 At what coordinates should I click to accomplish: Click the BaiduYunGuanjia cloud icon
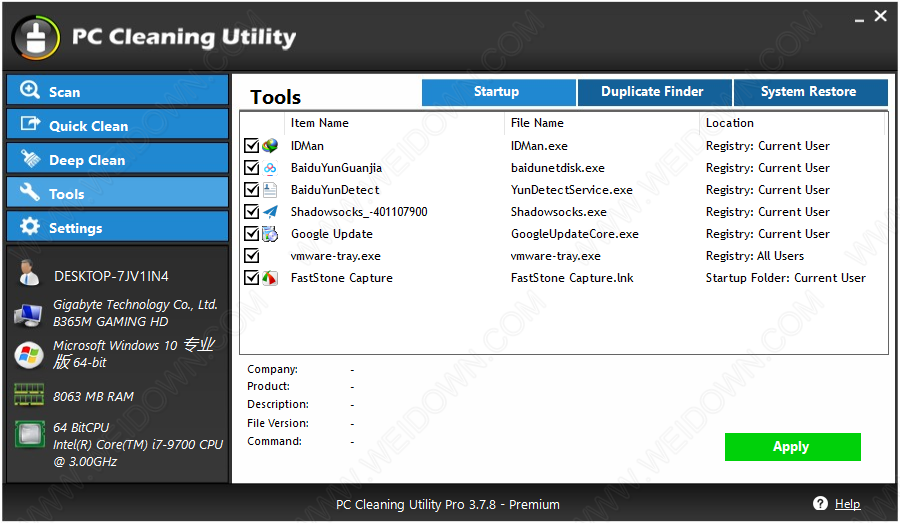270,168
